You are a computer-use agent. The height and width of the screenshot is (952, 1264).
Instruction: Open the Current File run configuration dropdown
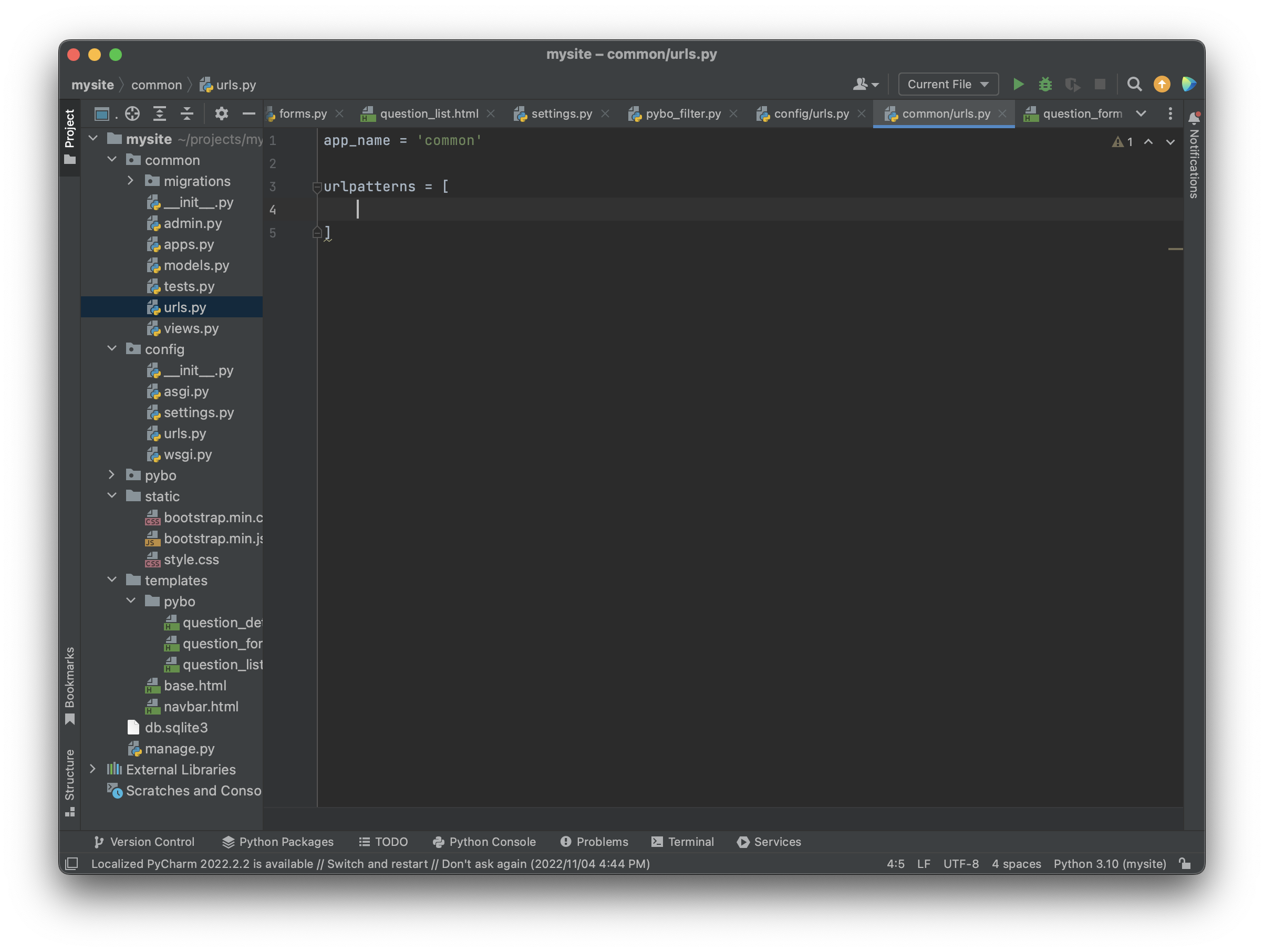(948, 85)
